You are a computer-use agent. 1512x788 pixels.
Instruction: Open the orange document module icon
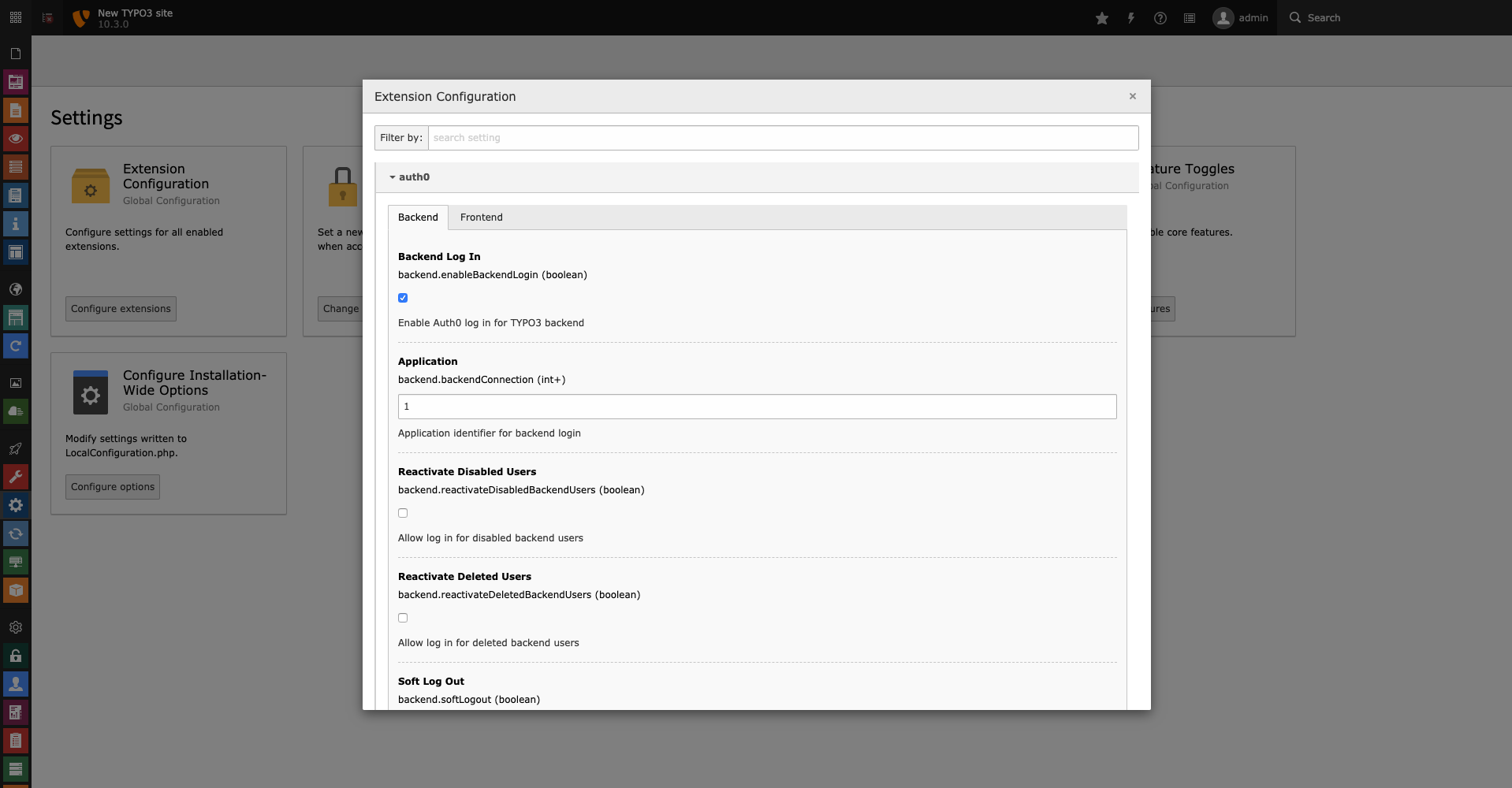[x=16, y=110]
